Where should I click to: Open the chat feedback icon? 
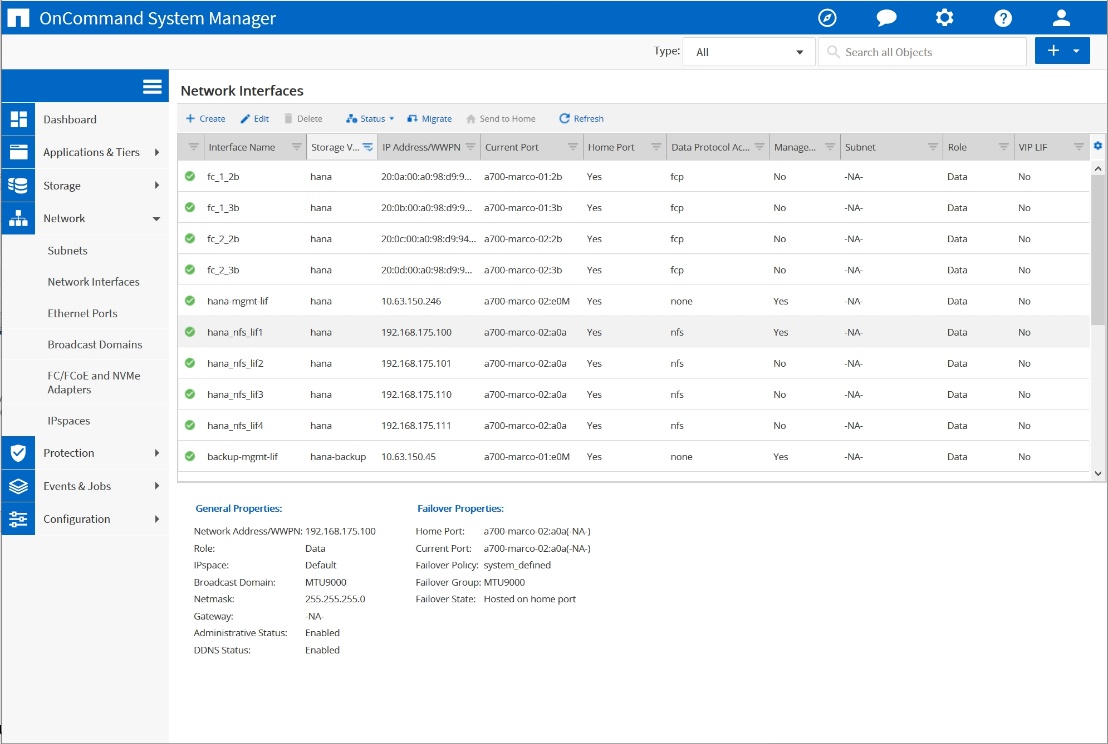tap(885, 18)
